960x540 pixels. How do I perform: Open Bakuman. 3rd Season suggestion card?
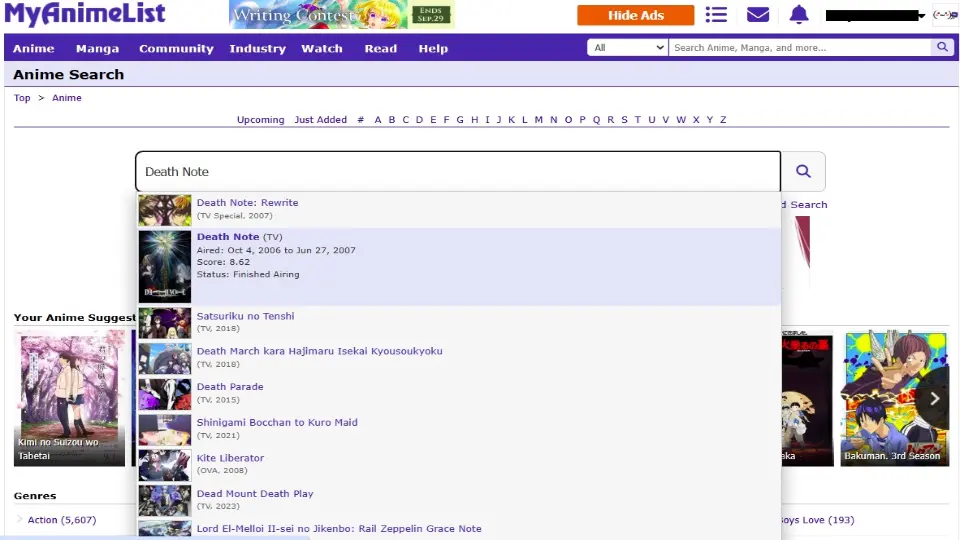pyautogui.click(x=894, y=398)
